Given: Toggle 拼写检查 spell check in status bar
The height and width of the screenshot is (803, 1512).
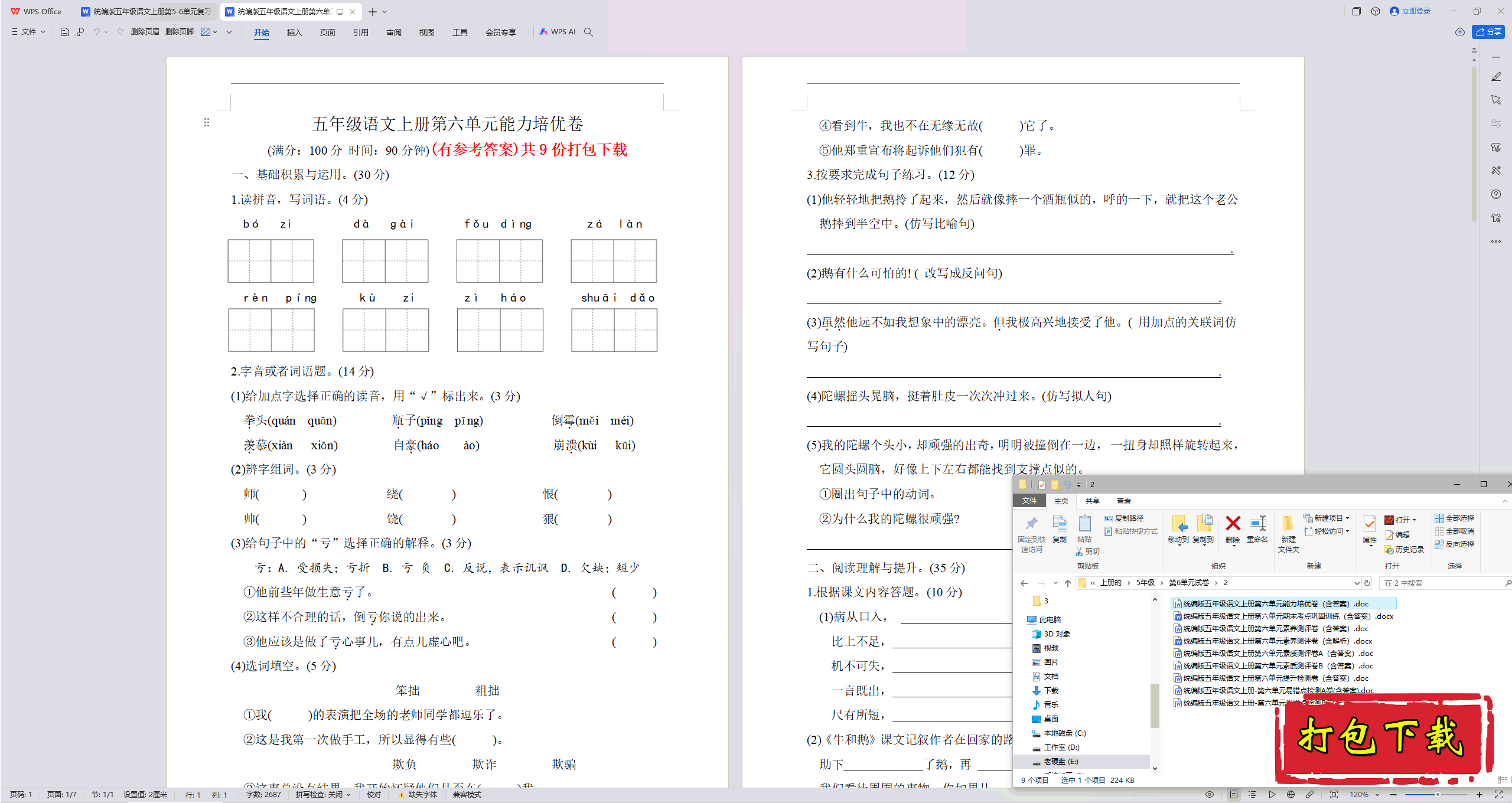Looking at the screenshot, I should (323, 795).
